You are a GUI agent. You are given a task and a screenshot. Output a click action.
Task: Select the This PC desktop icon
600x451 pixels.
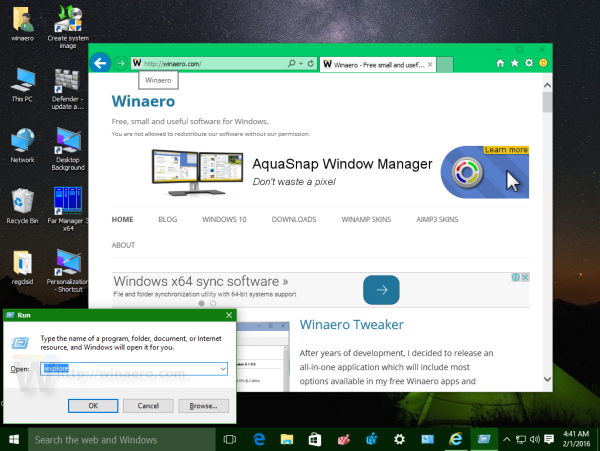pos(22,85)
